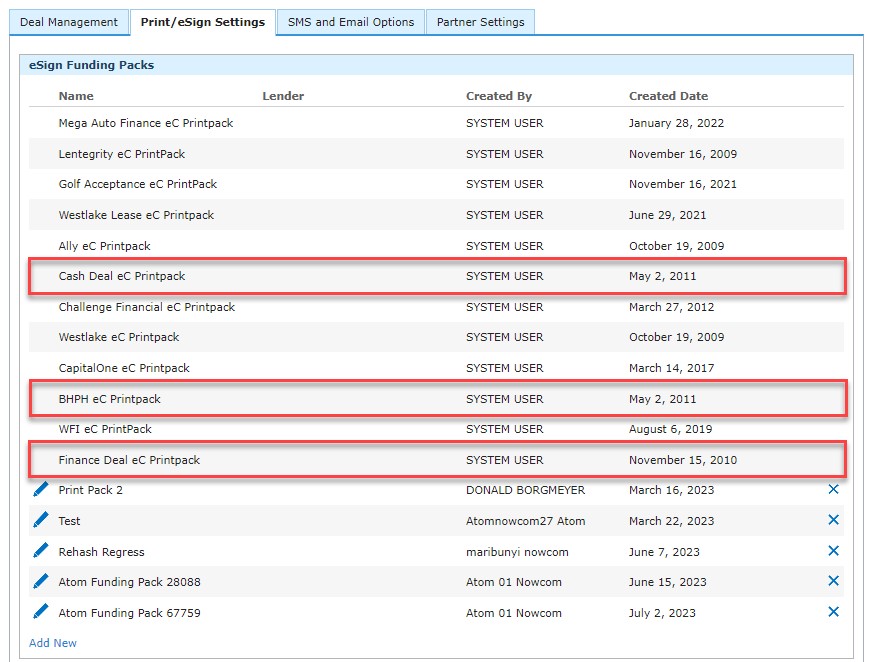Delete Atom Funding Pack 28088
This screenshot has height=662, width=874.
pyautogui.click(x=833, y=581)
